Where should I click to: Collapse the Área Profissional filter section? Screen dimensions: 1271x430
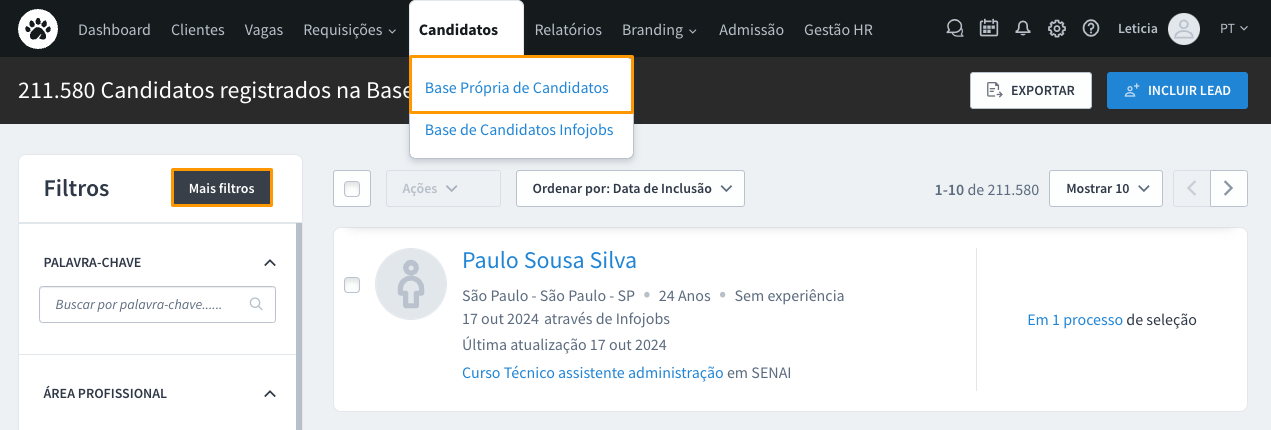269,394
